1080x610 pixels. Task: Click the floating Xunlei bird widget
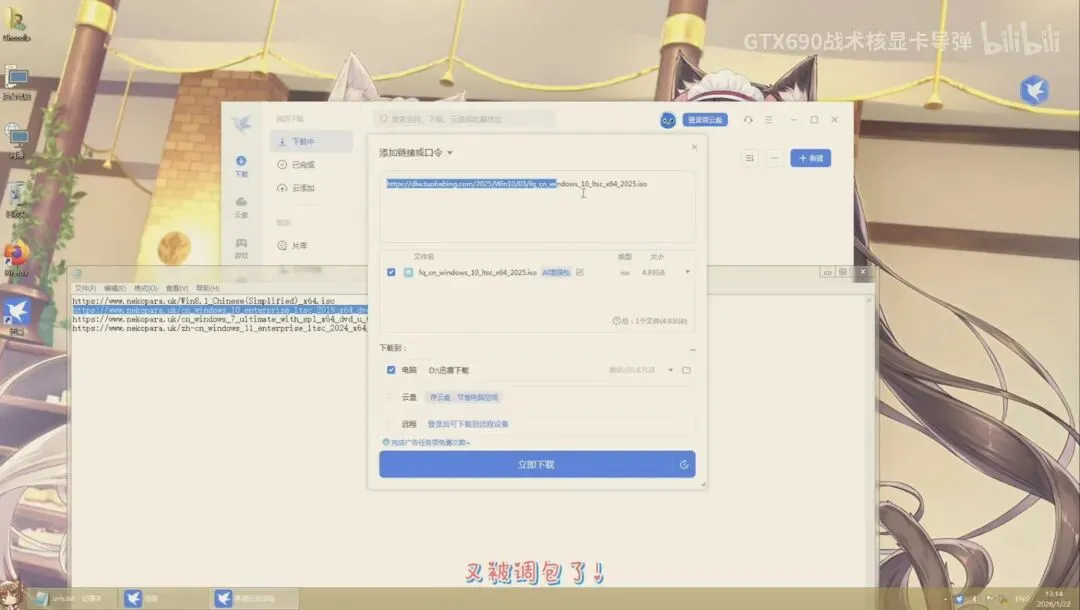(x=1034, y=90)
